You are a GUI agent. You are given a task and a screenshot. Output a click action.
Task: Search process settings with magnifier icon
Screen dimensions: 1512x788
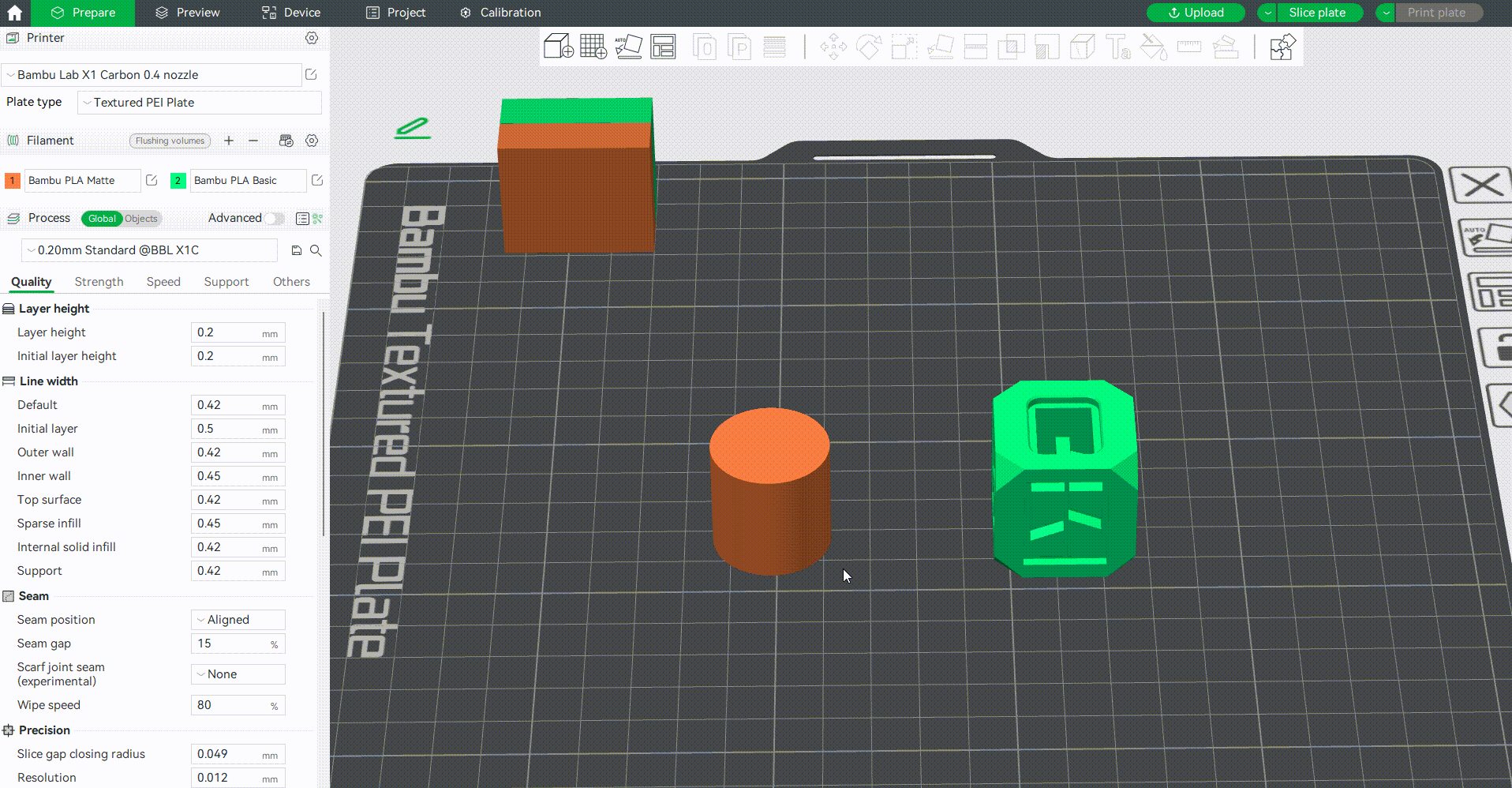coord(316,250)
